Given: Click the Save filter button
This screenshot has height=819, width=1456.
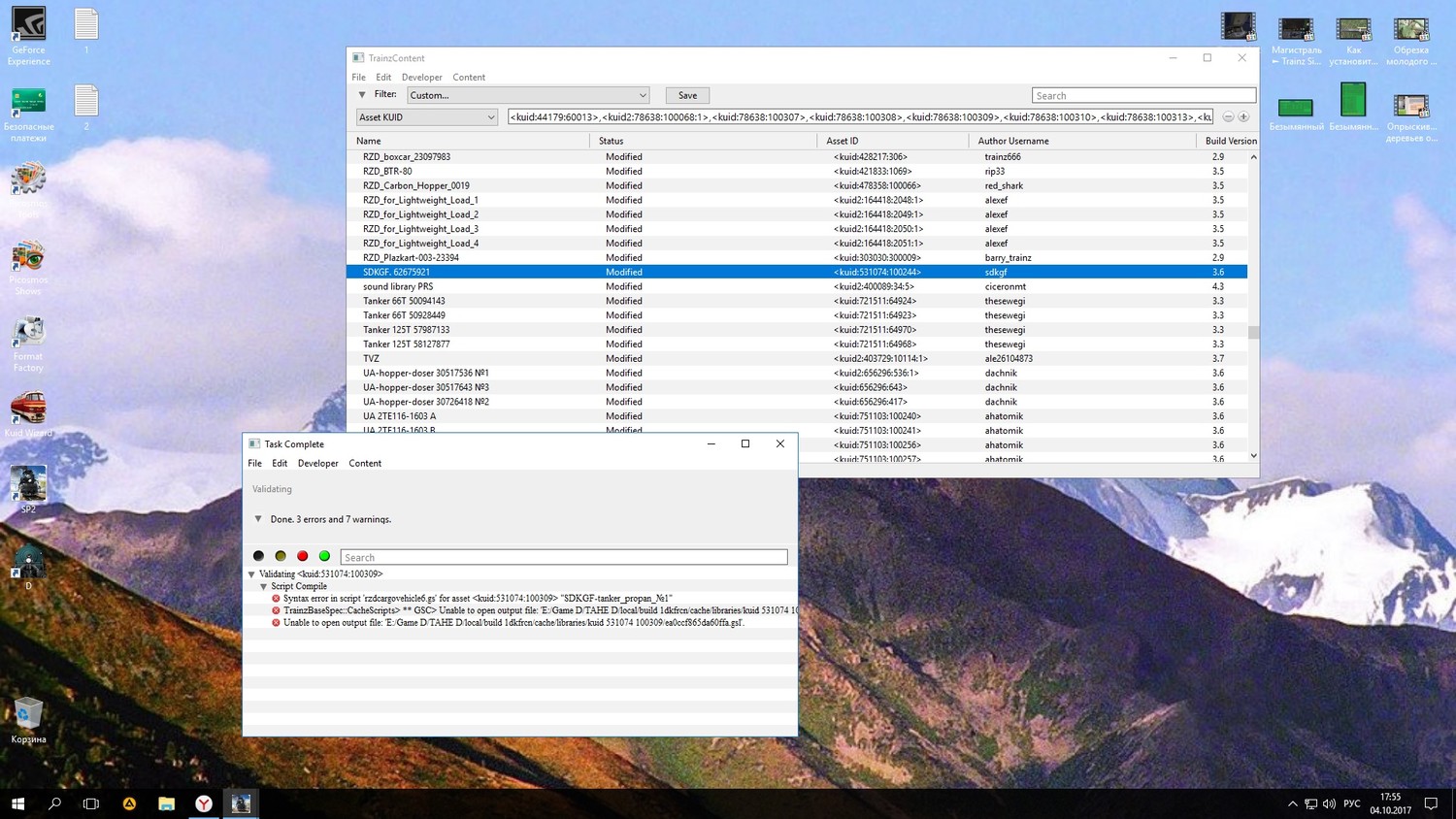Looking at the screenshot, I should click(x=687, y=95).
